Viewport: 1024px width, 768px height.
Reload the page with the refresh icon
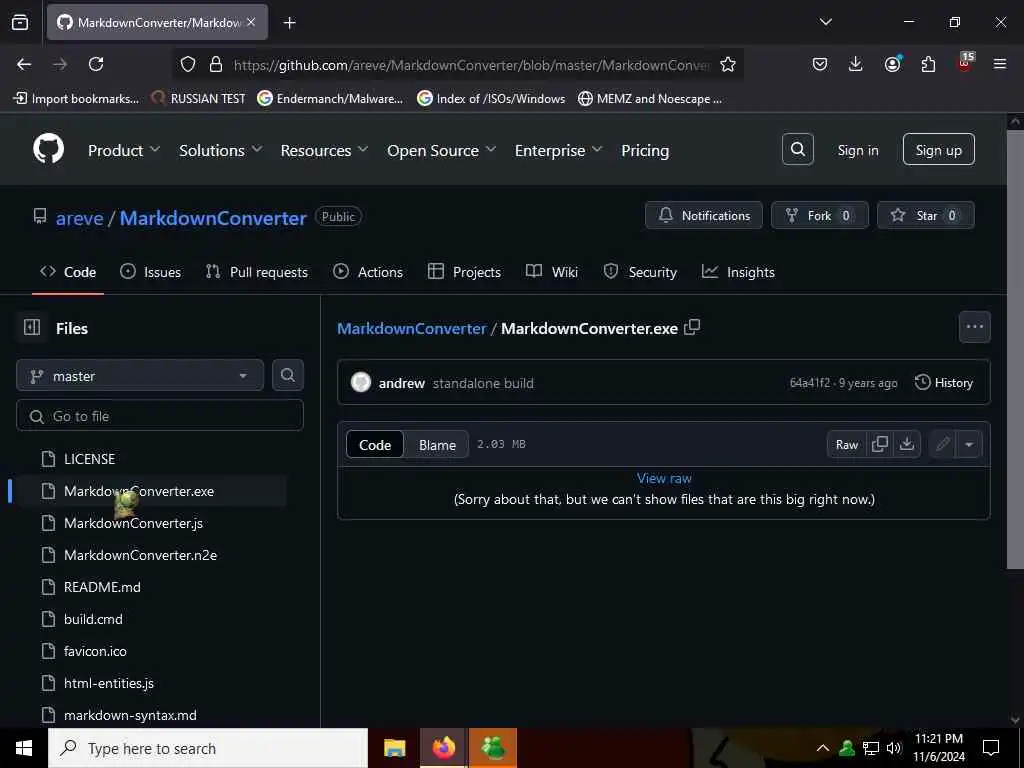96,64
